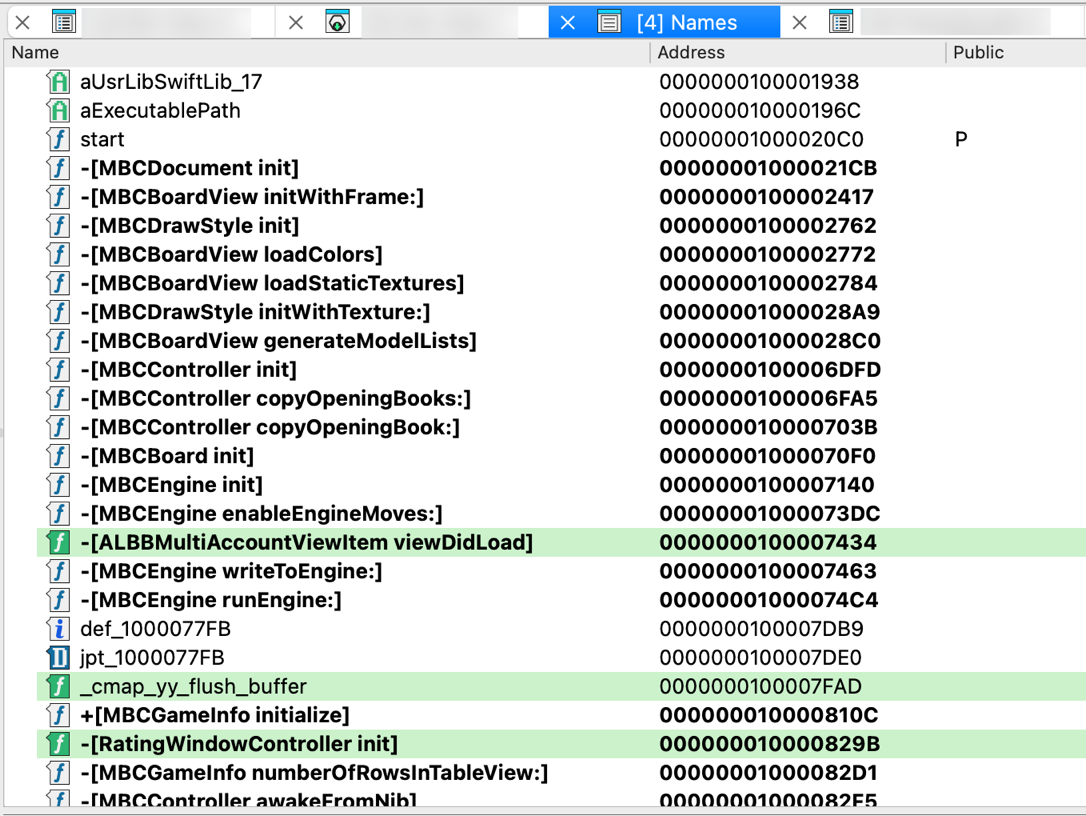Click the Public column header
This screenshot has width=1086, height=816.
[x=978, y=53]
